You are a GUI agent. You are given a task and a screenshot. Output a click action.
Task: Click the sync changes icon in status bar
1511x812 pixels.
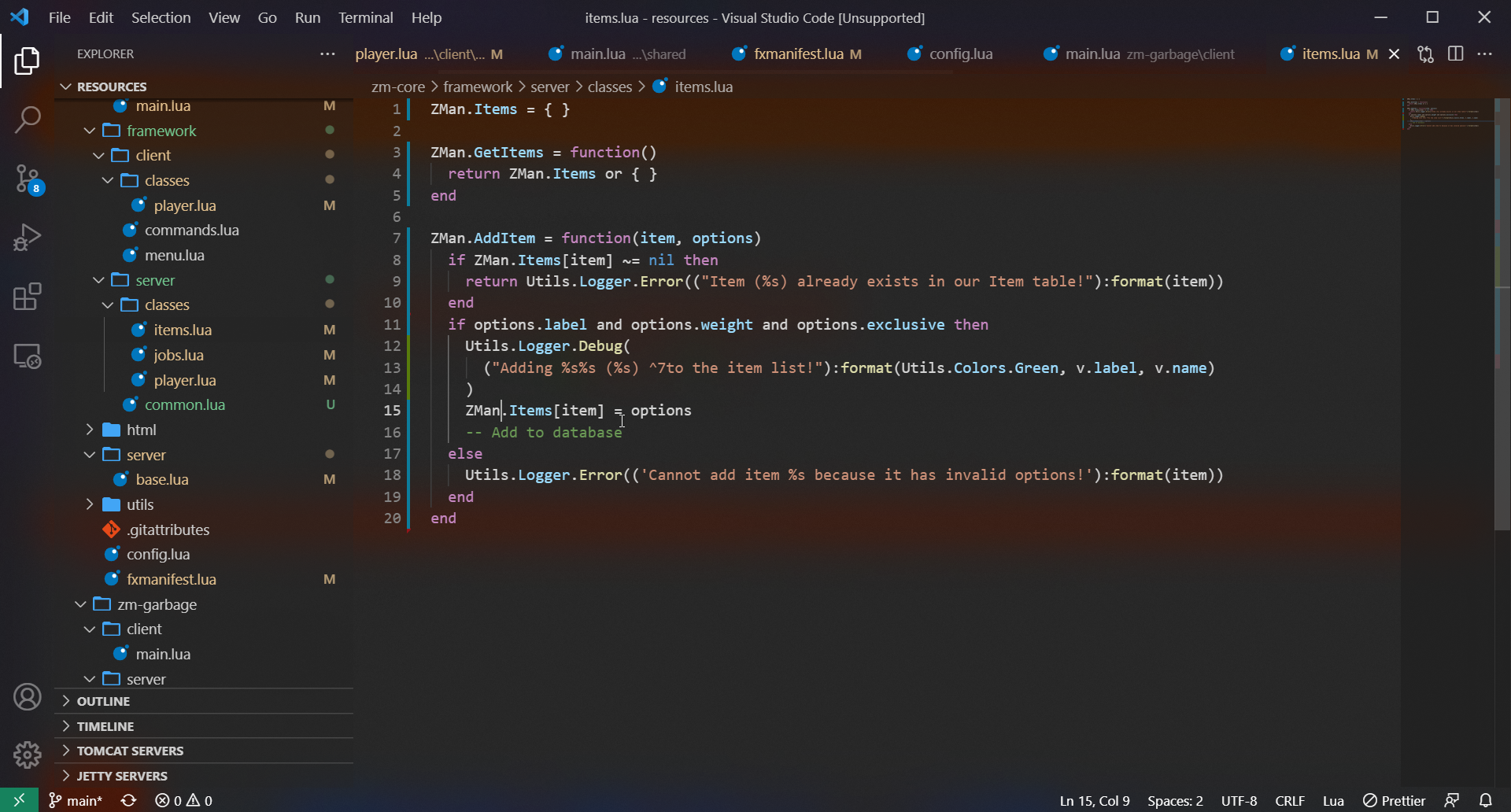click(127, 800)
